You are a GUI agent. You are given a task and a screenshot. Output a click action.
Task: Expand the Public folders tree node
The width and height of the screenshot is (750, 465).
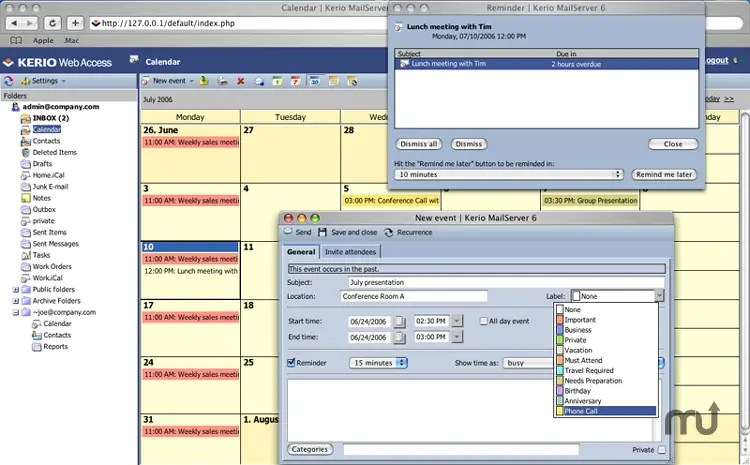pyautogui.click(x=16, y=289)
